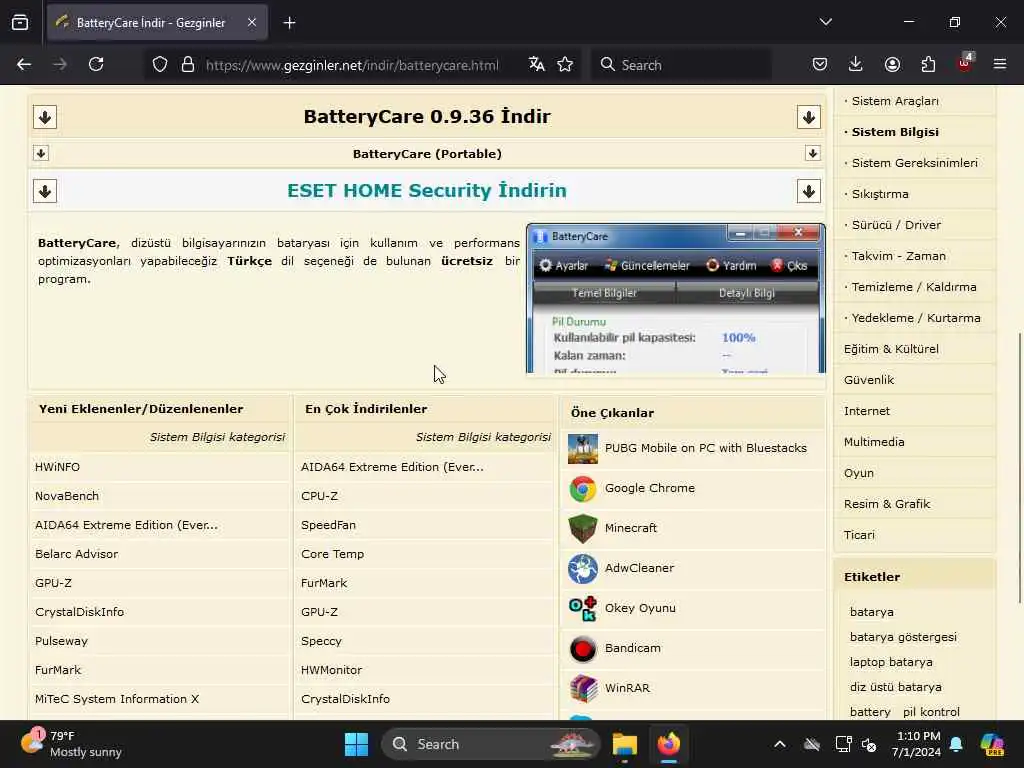
Task: Click the Firefox Search input field
Action: 681,65
